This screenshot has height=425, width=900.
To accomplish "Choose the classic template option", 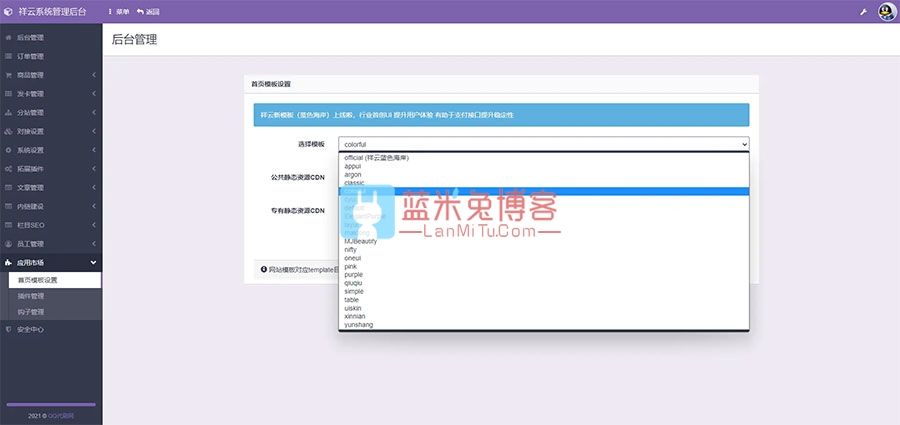I will [x=544, y=183].
